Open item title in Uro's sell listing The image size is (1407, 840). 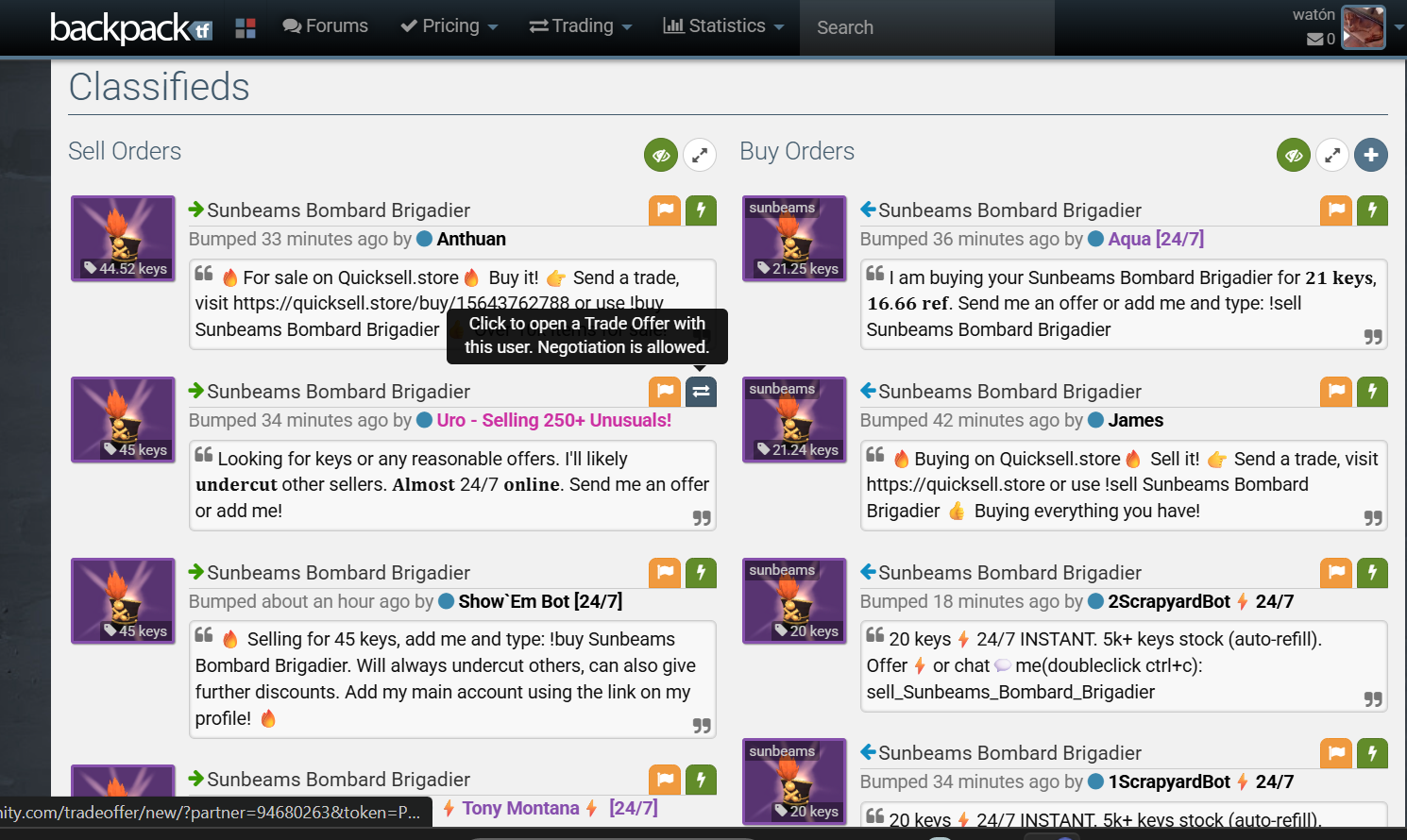(x=338, y=392)
